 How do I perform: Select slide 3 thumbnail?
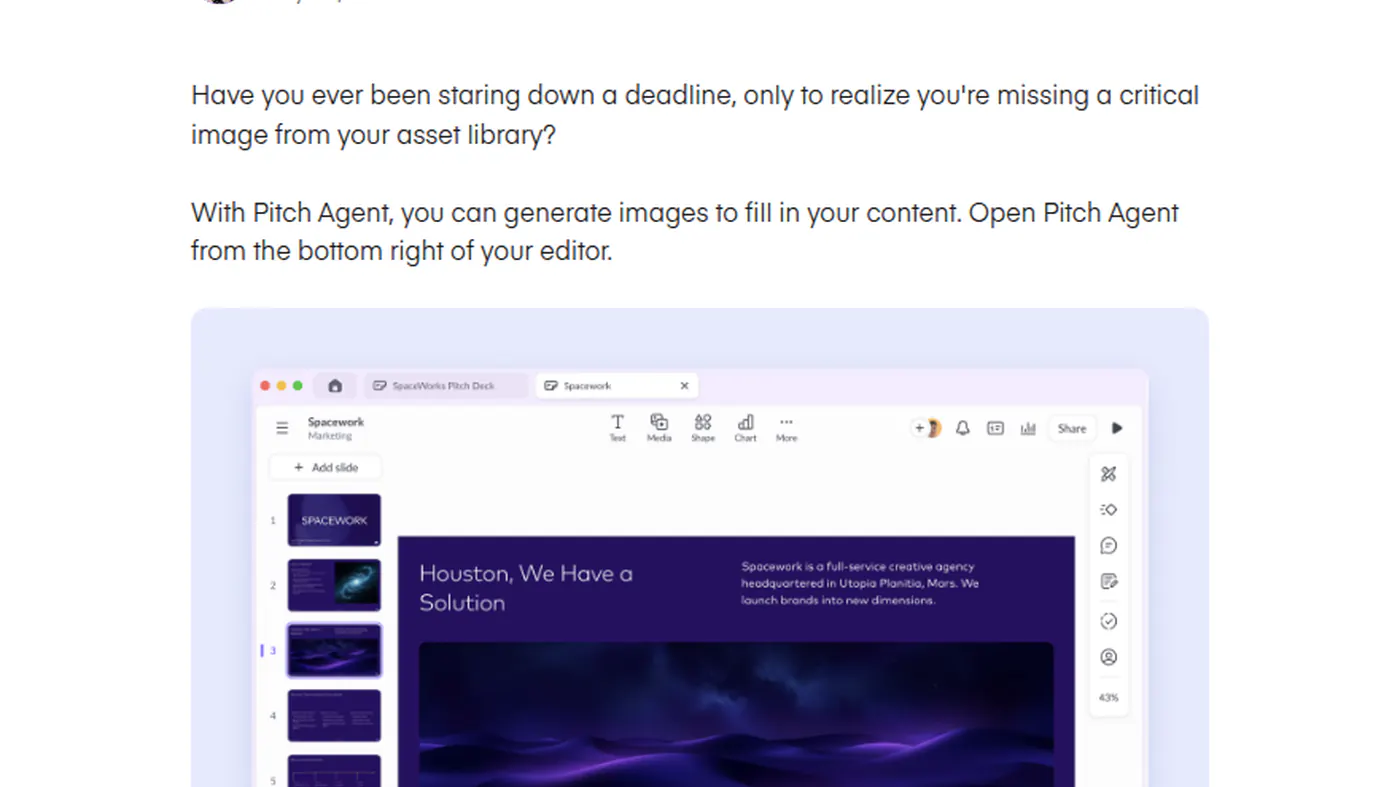334,650
